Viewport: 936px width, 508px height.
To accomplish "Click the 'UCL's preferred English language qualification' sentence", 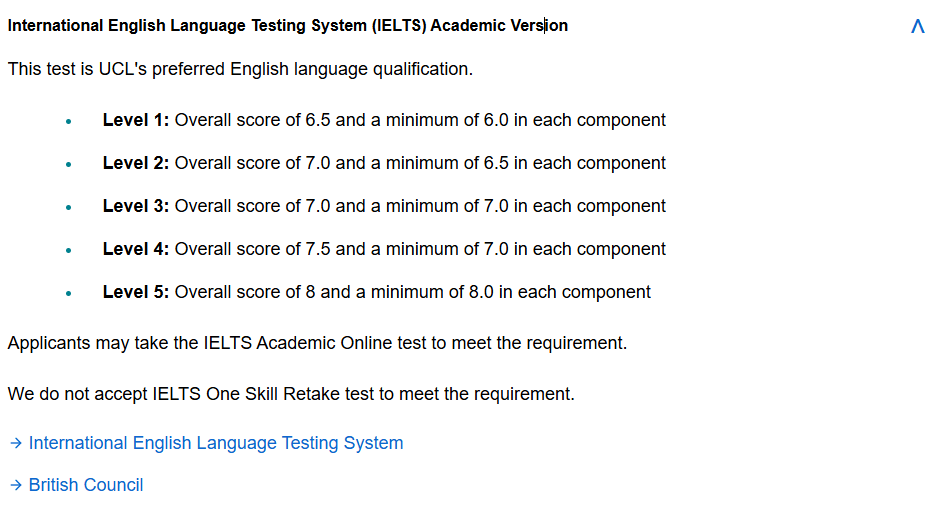I will pos(240,69).
